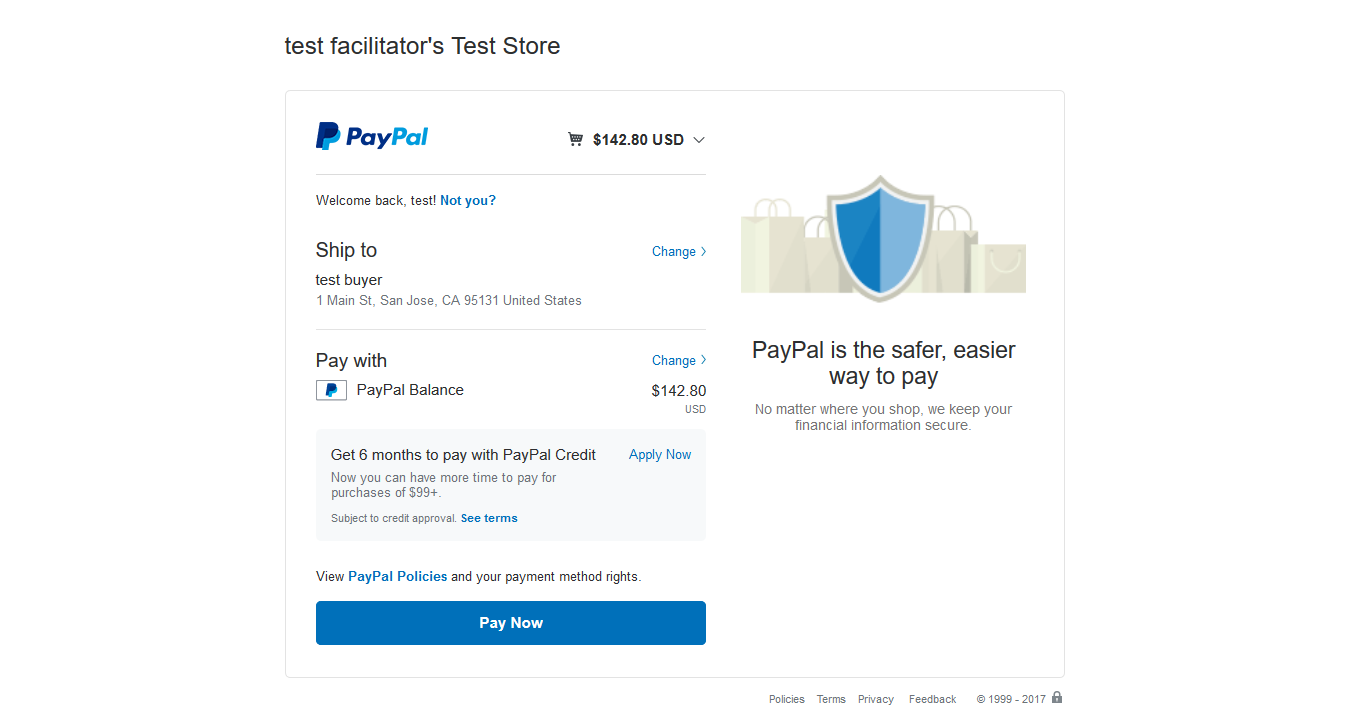The image size is (1349, 719).
Task: Open Change link for Ship to
Action: pos(679,251)
